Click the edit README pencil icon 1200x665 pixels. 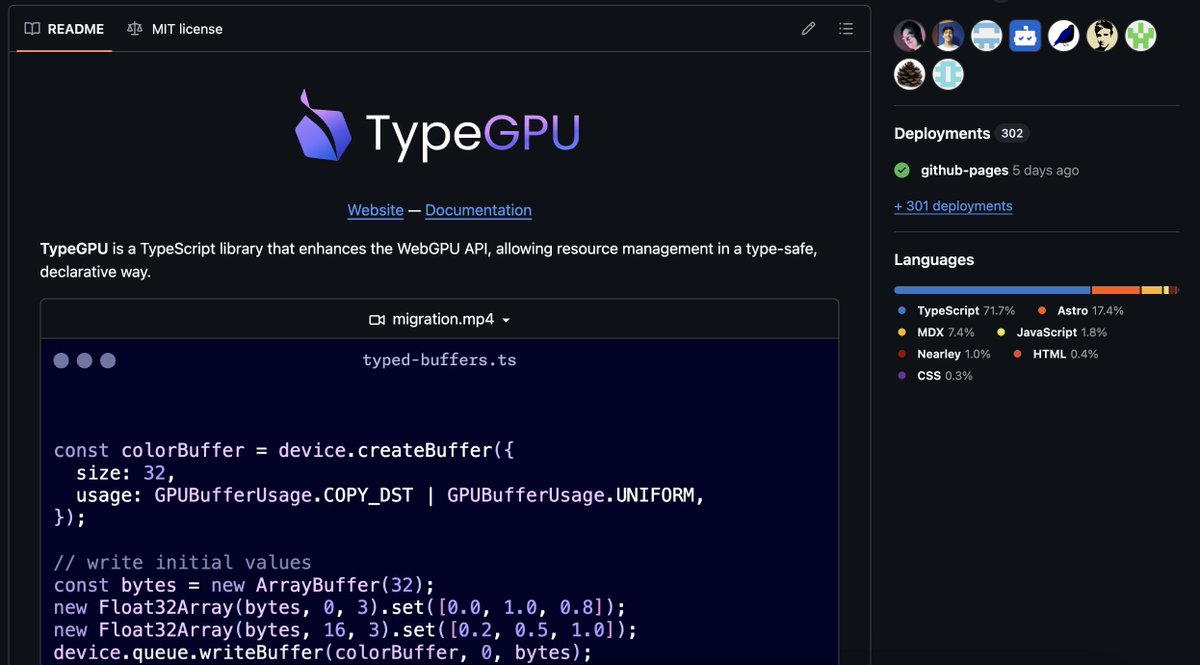[x=808, y=29]
